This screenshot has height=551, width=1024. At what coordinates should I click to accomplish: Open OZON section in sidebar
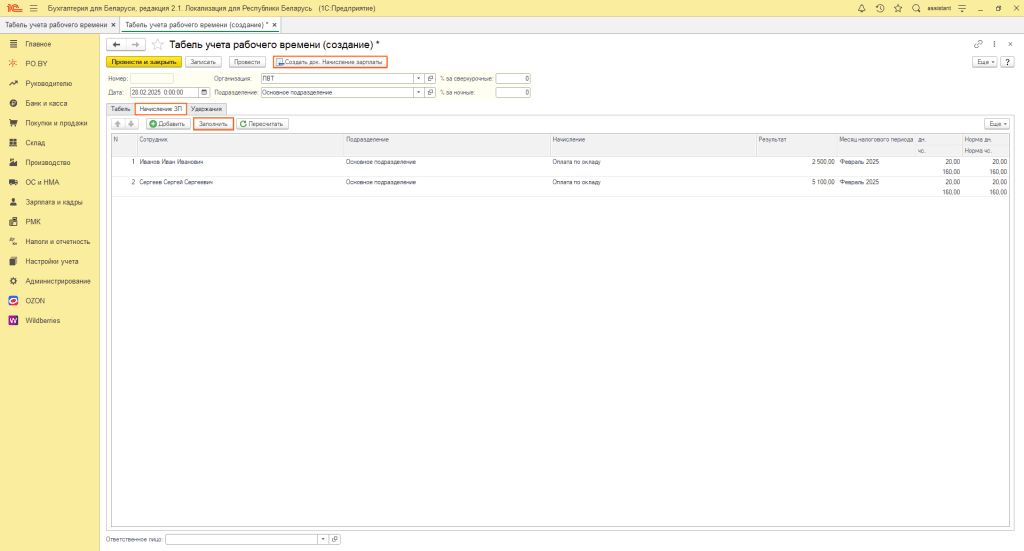[35, 301]
